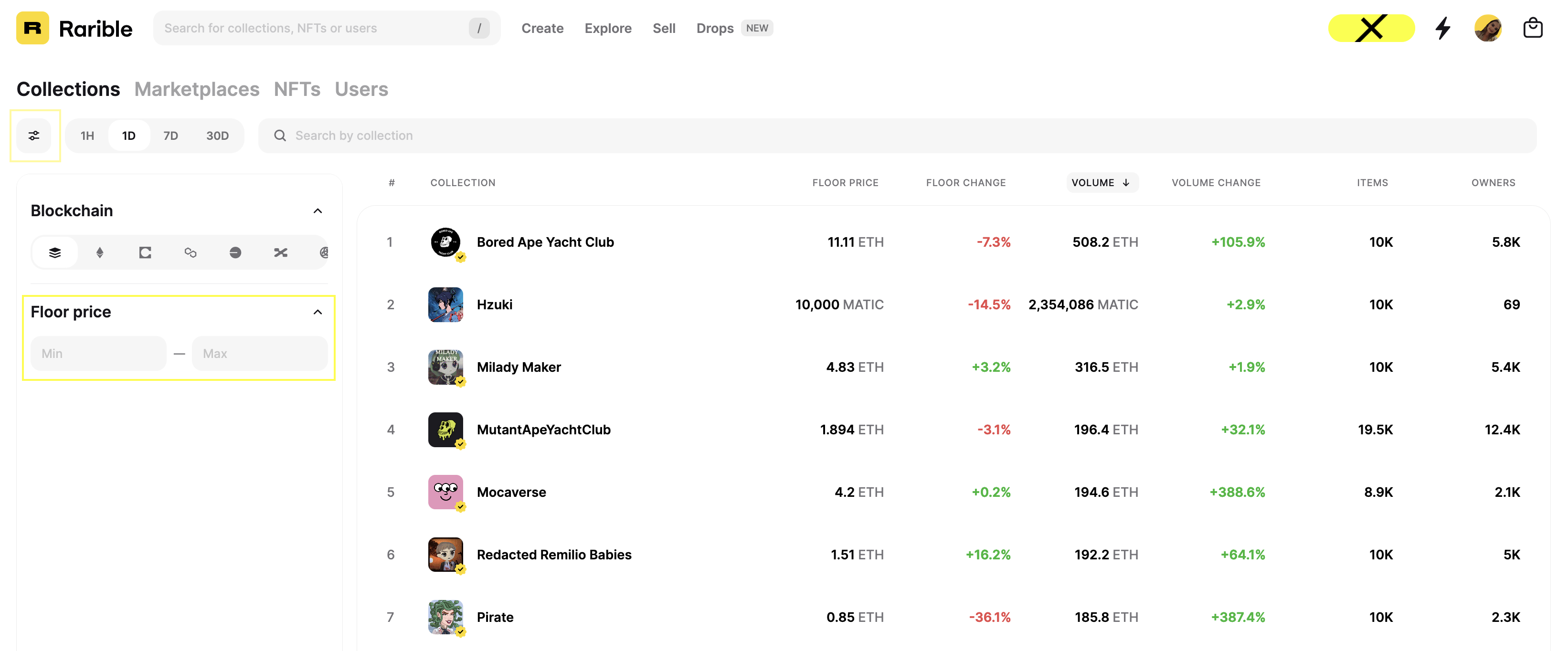Open Hzuki collection avatar

(x=445, y=305)
